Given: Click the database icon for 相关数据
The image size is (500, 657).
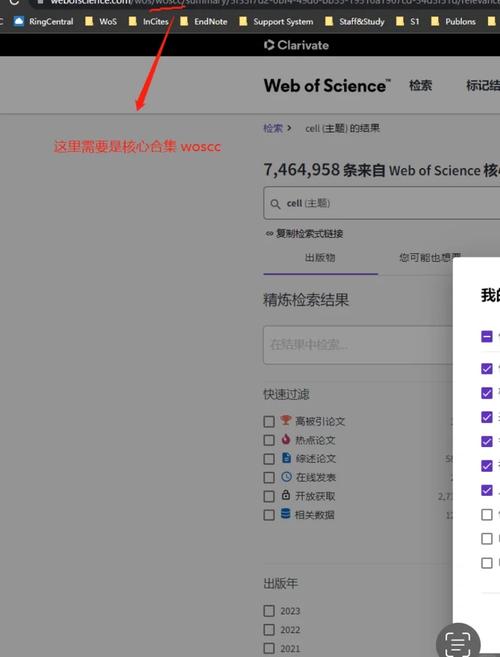Looking at the screenshot, I should click(285, 514).
